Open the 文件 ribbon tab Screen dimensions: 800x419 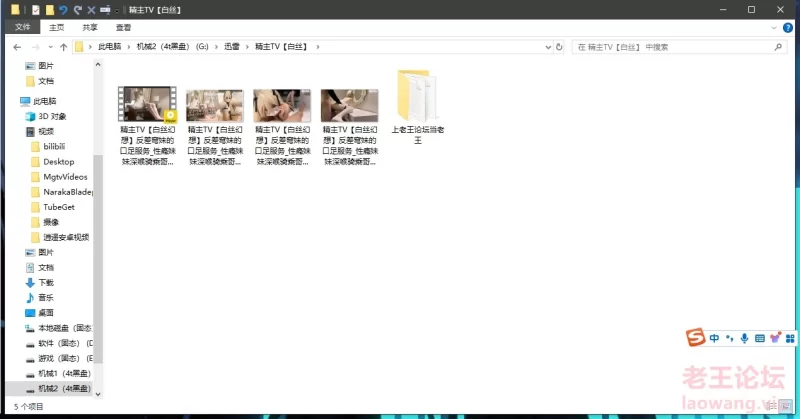(22, 27)
